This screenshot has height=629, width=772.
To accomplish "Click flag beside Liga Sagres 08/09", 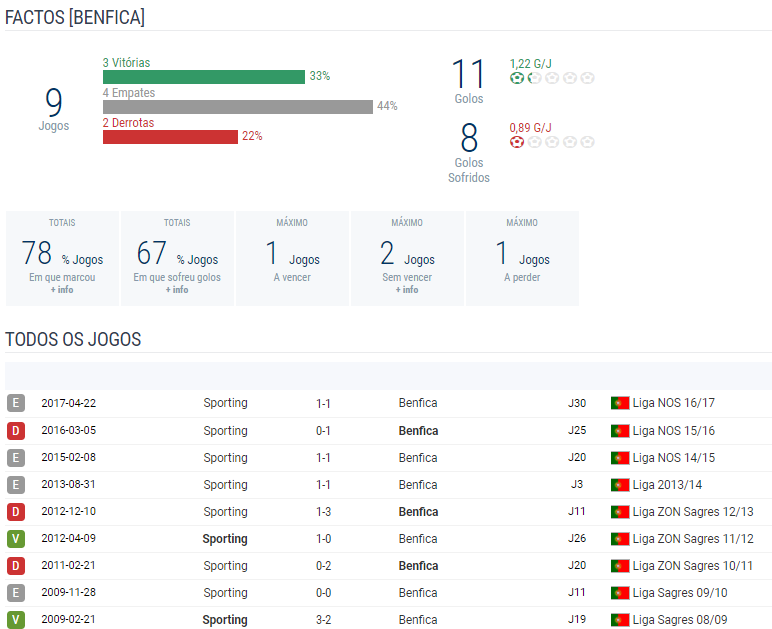I will 620,620.
